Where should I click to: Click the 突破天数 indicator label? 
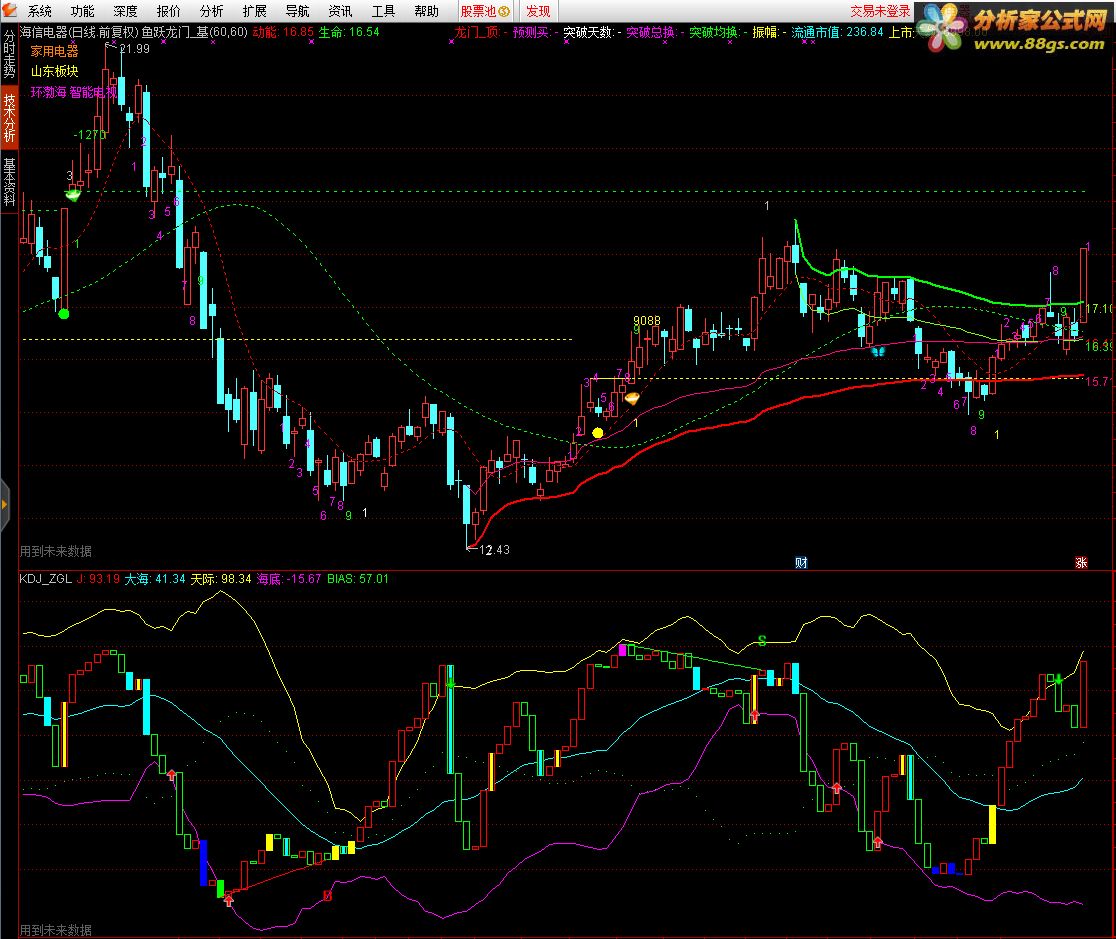point(592,32)
